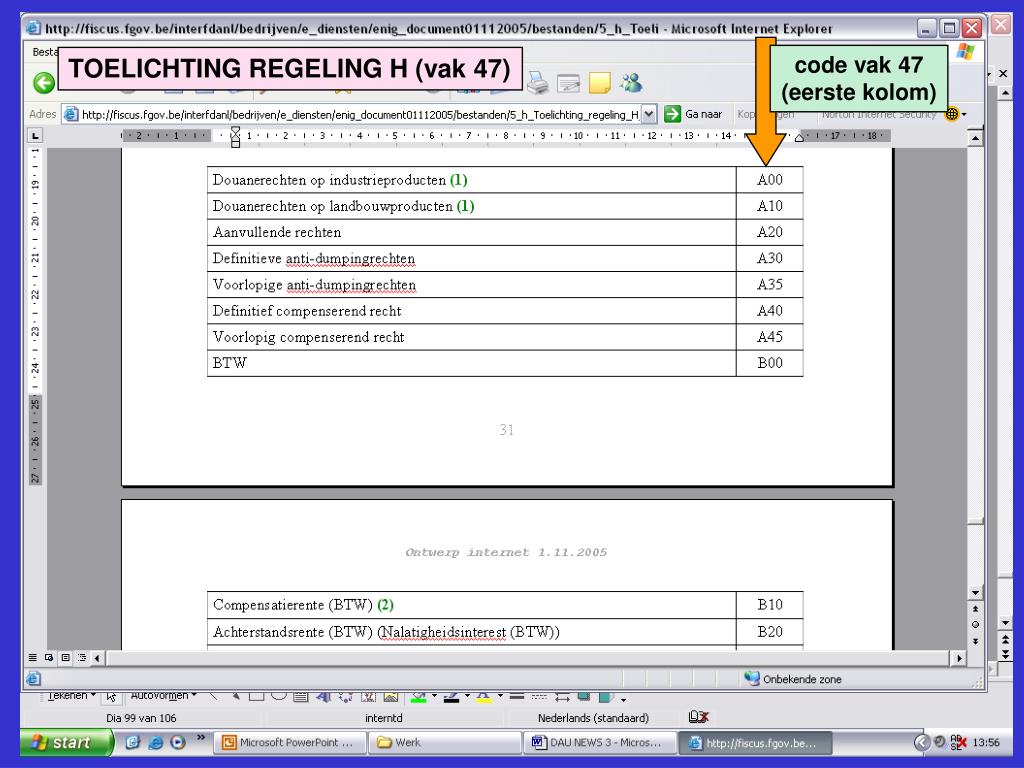Image resolution: width=1024 pixels, height=768 pixels.
Task: Open the Edit document icon beside printer
Action: point(569,83)
